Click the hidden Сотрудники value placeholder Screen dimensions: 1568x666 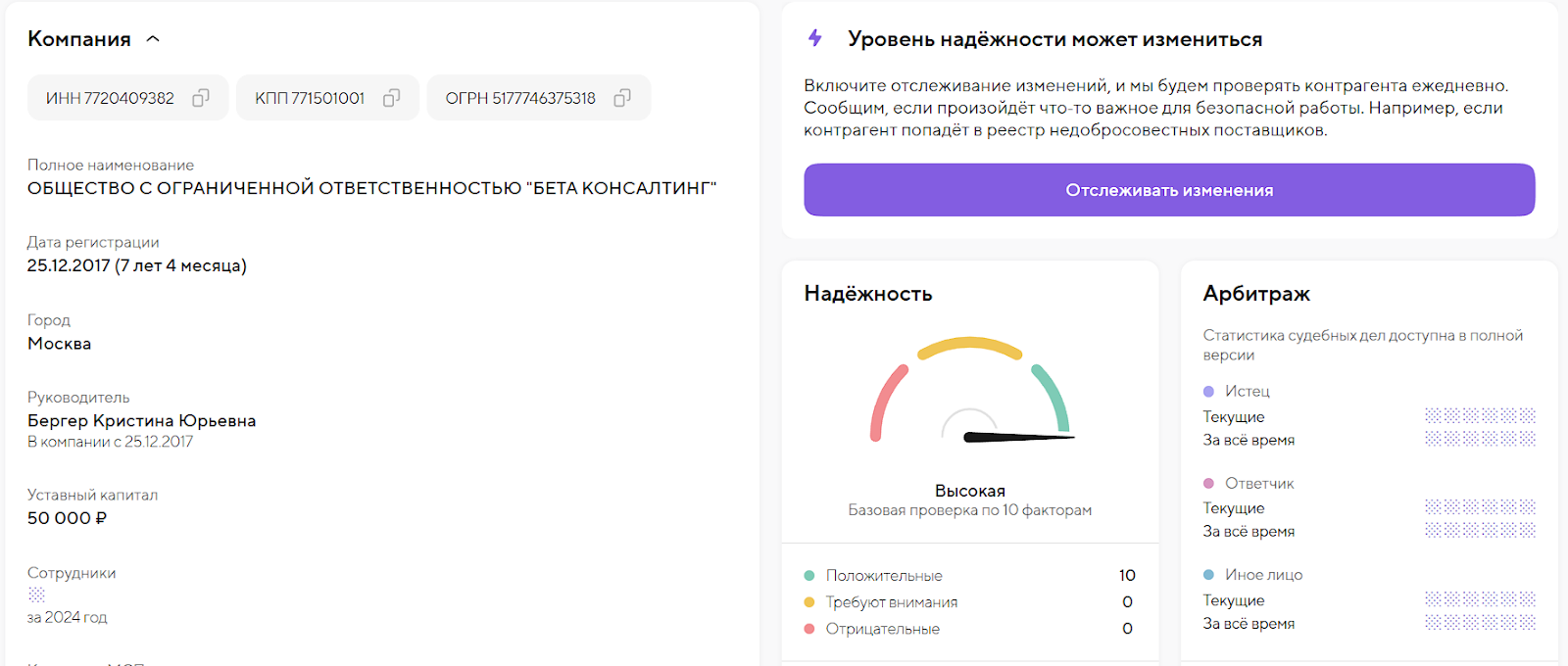(36, 595)
